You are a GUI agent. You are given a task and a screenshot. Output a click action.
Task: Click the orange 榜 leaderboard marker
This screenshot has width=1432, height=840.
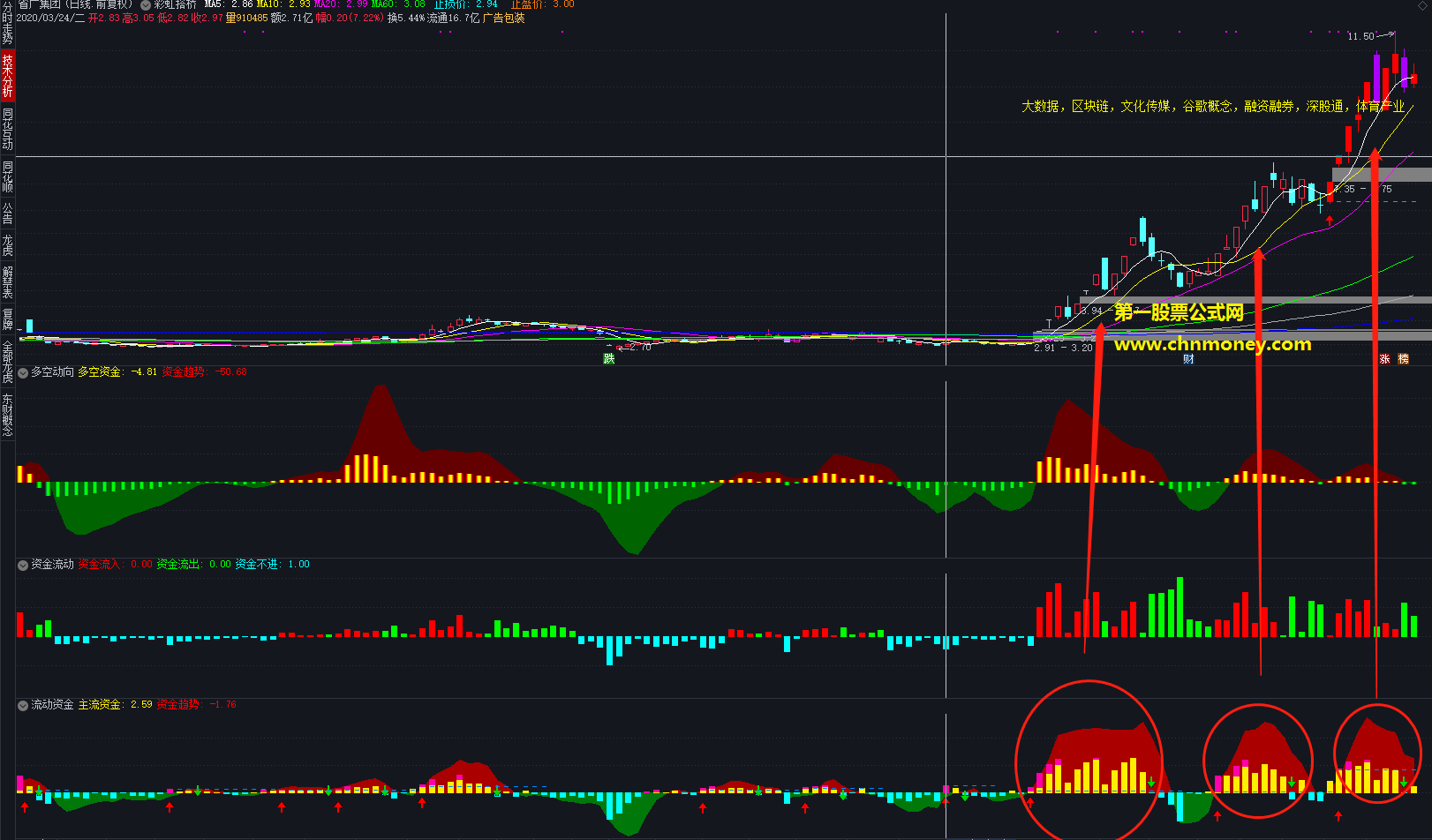(x=1403, y=358)
